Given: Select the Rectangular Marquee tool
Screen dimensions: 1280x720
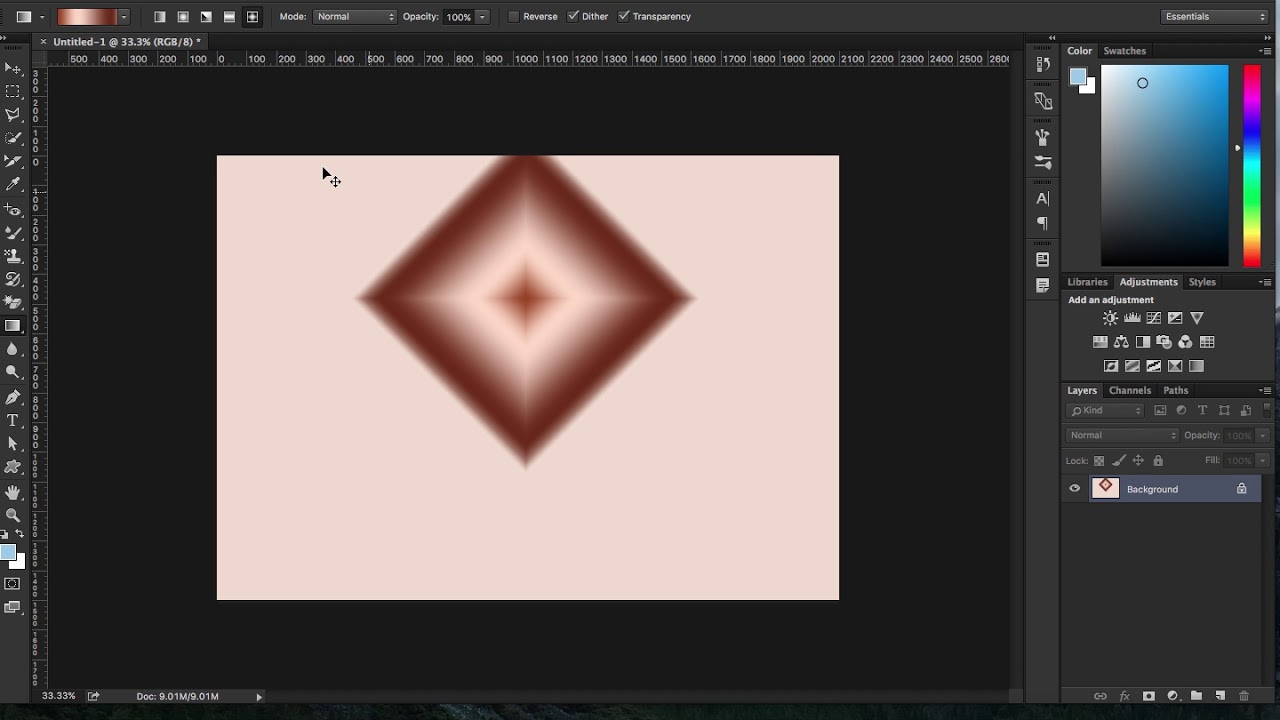Looking at the screenshot, I should click(x=13, y=91).
